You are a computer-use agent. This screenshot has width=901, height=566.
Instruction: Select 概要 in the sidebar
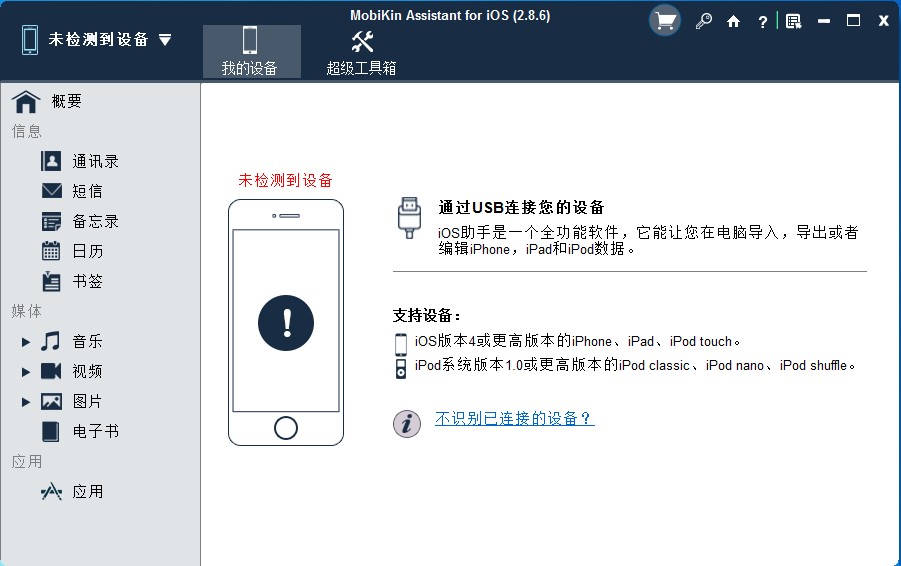67,102
